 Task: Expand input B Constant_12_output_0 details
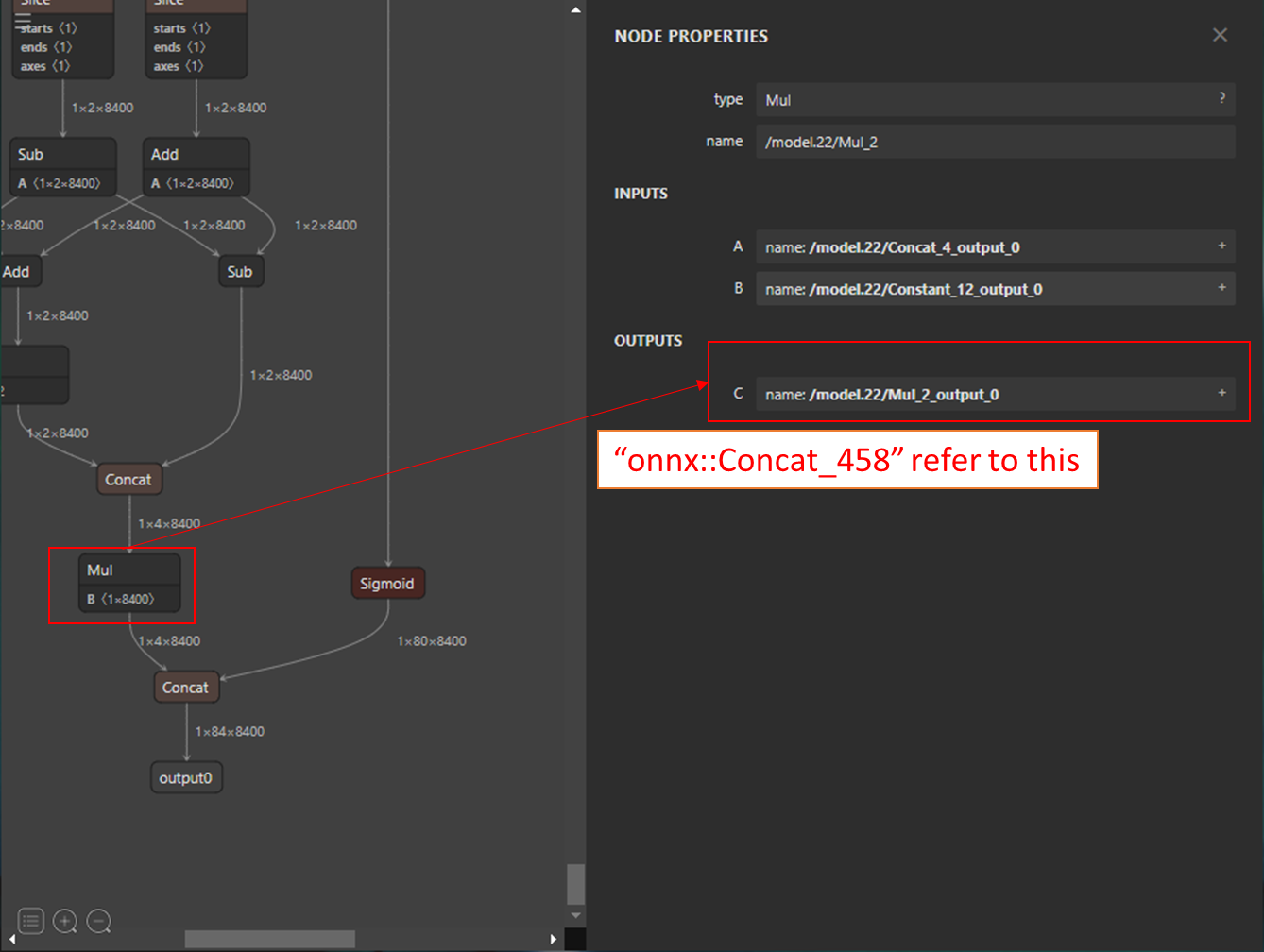(1221, 288)
